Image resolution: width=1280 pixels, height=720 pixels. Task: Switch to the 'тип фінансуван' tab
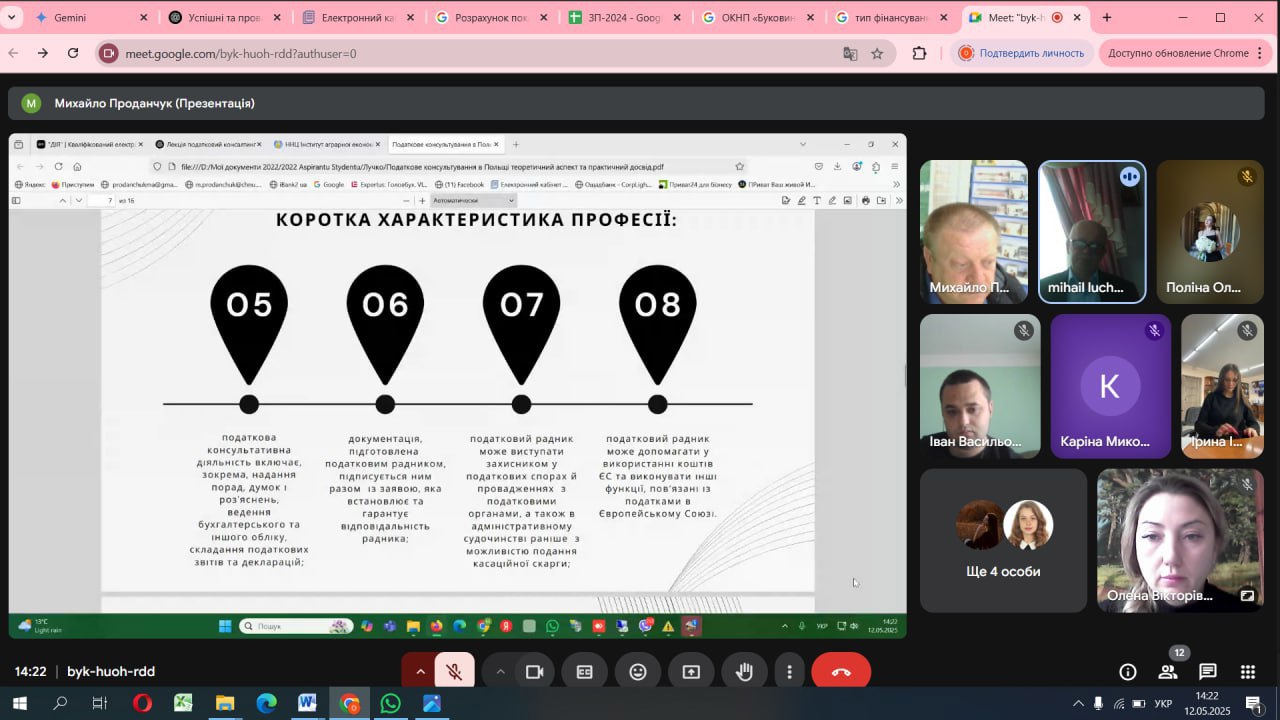892,17
